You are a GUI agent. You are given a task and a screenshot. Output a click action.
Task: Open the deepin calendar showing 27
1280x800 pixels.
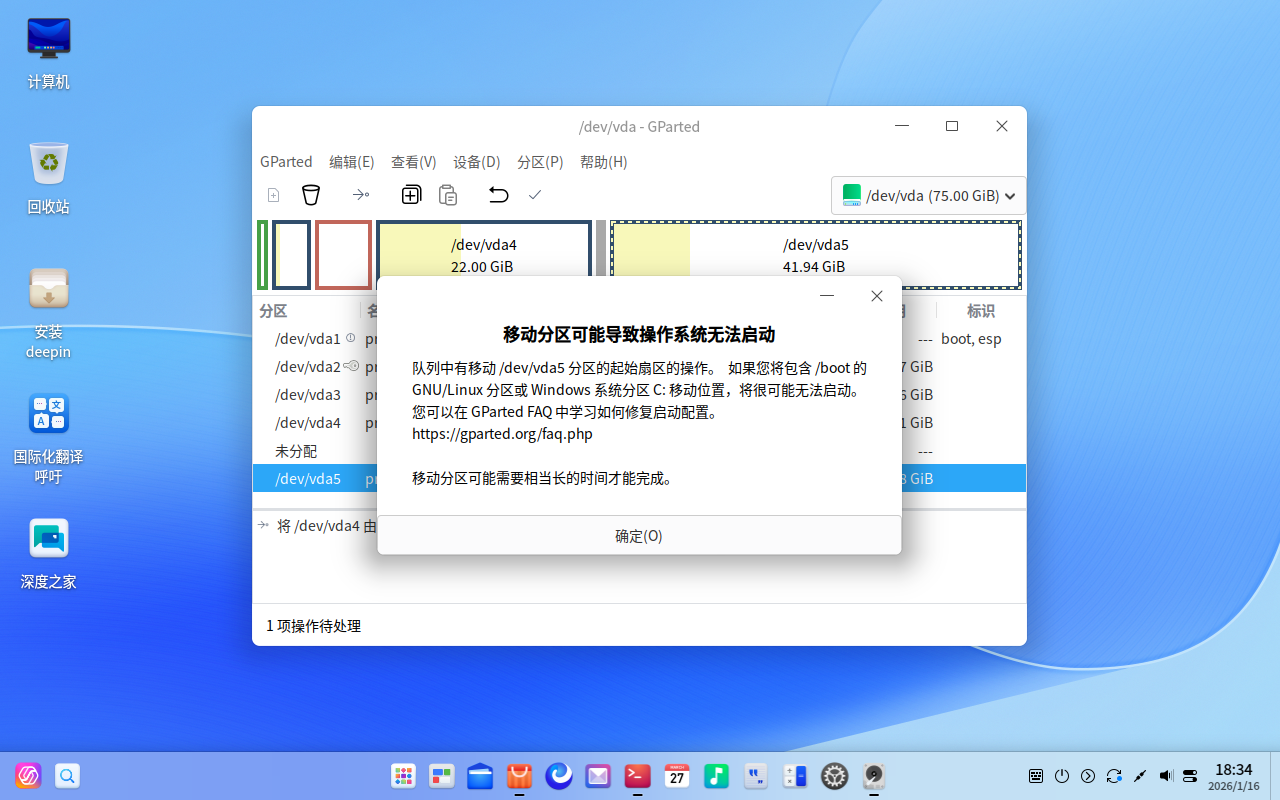point(676,776)
